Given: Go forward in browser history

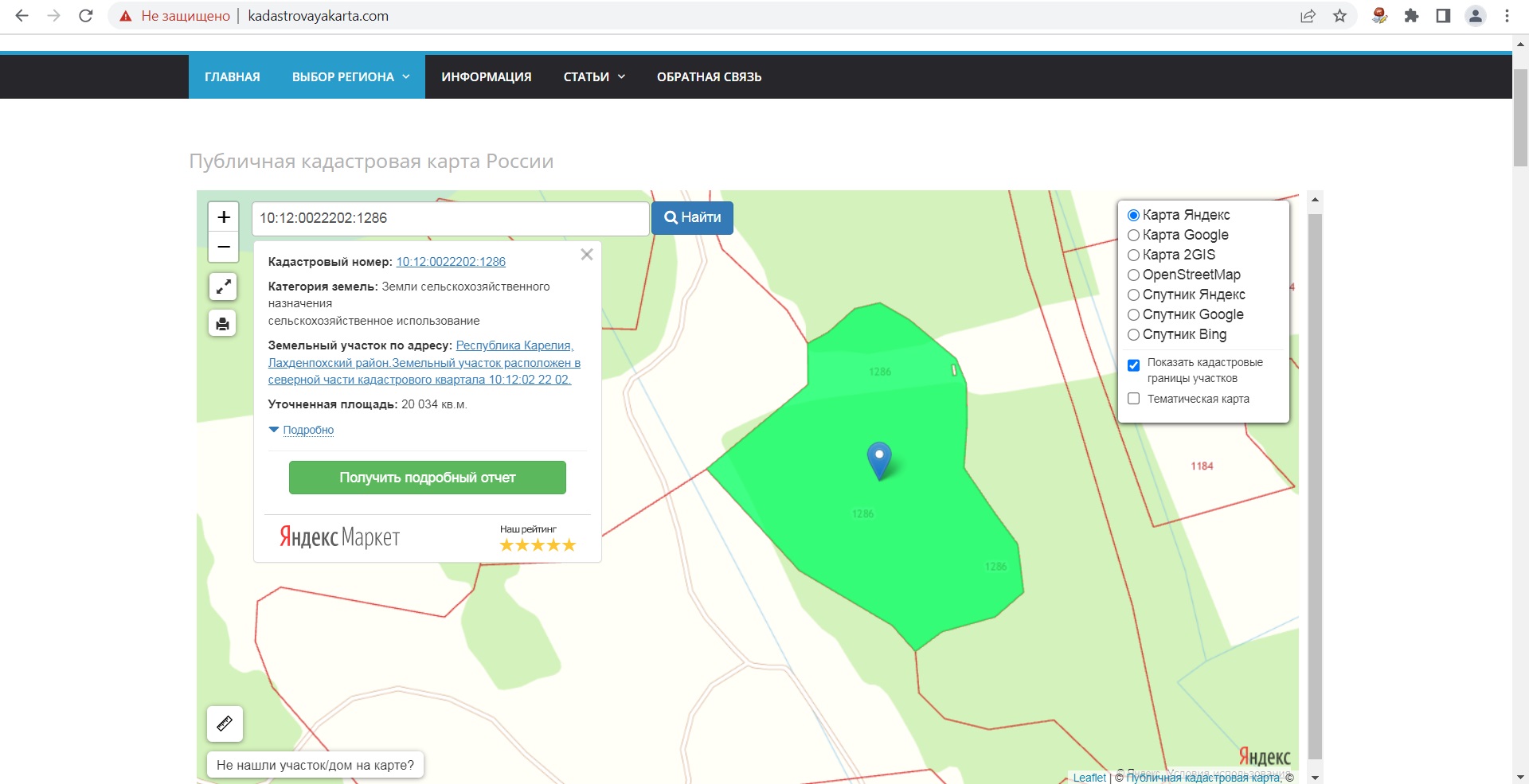Looking at the screenshot, I should pyautogui.click(x=53, y=16).
